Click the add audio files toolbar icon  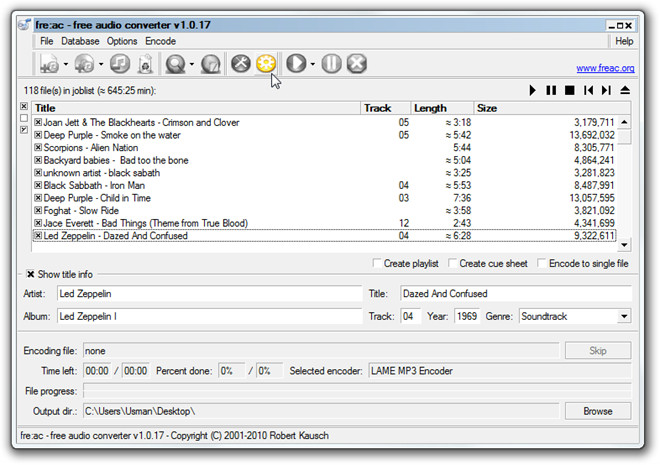49,64
